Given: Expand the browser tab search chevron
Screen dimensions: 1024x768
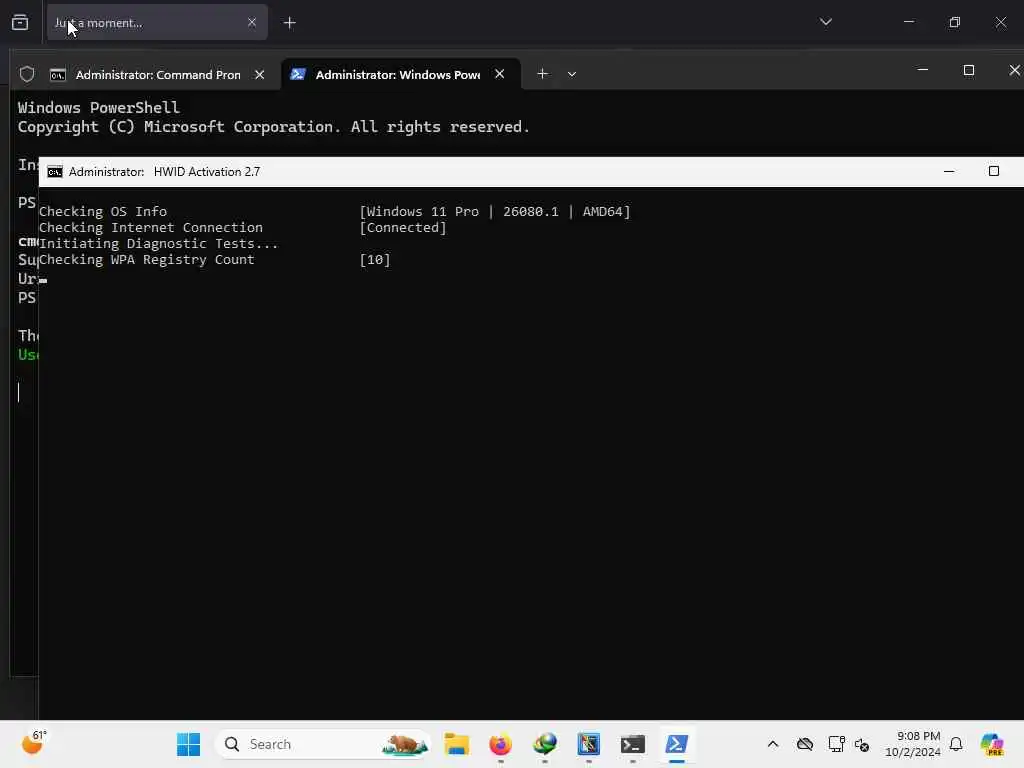Looking at the screenshot, I should click(825, 22).
